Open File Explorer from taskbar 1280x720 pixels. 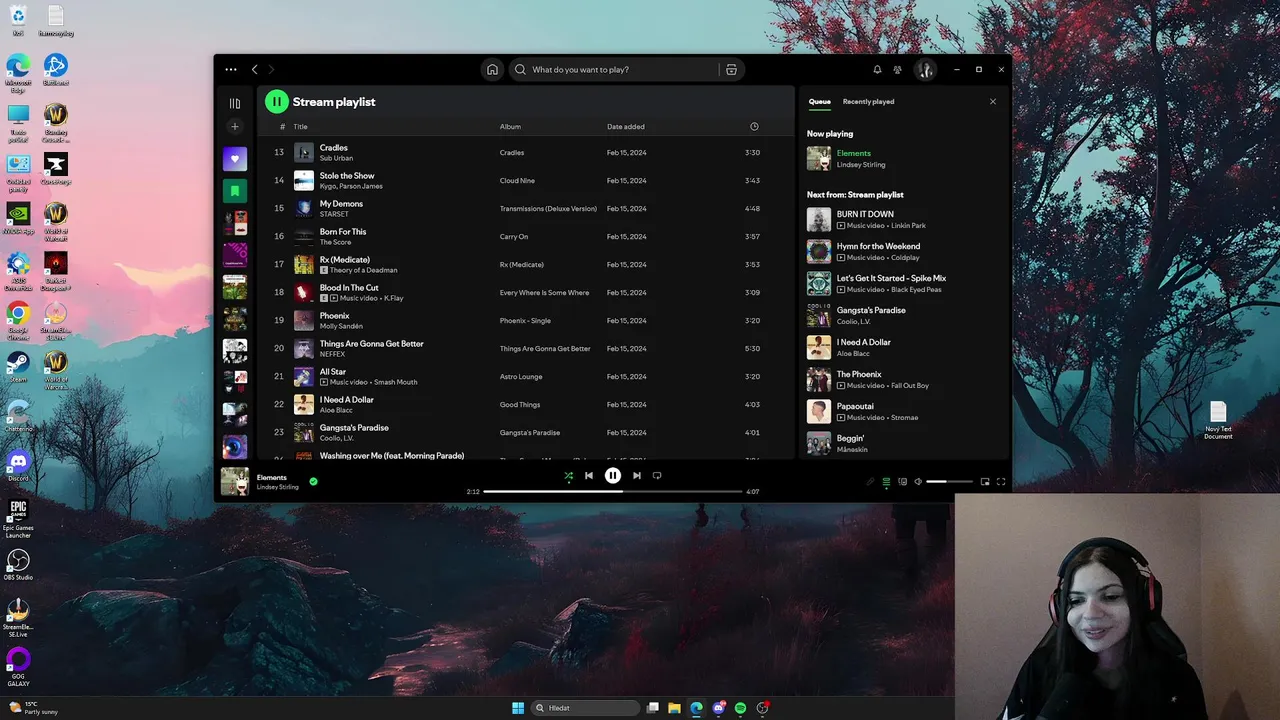tap(674, 708)
